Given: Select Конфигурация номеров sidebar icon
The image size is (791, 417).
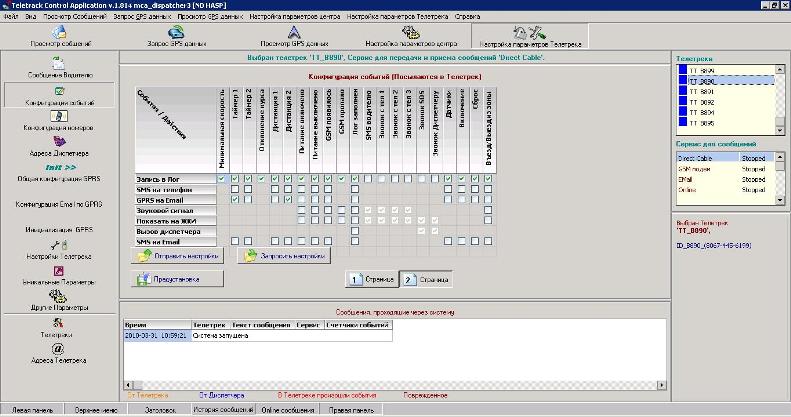Looking at the screenshot, I should click(x=58, y=122).
